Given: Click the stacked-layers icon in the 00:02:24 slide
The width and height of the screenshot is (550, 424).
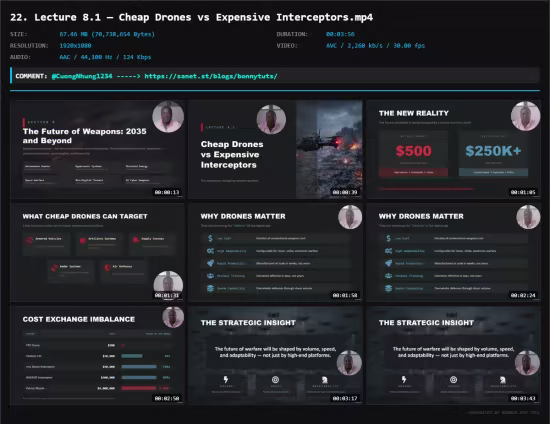Looking at the screenshot, I should point(388,288).
